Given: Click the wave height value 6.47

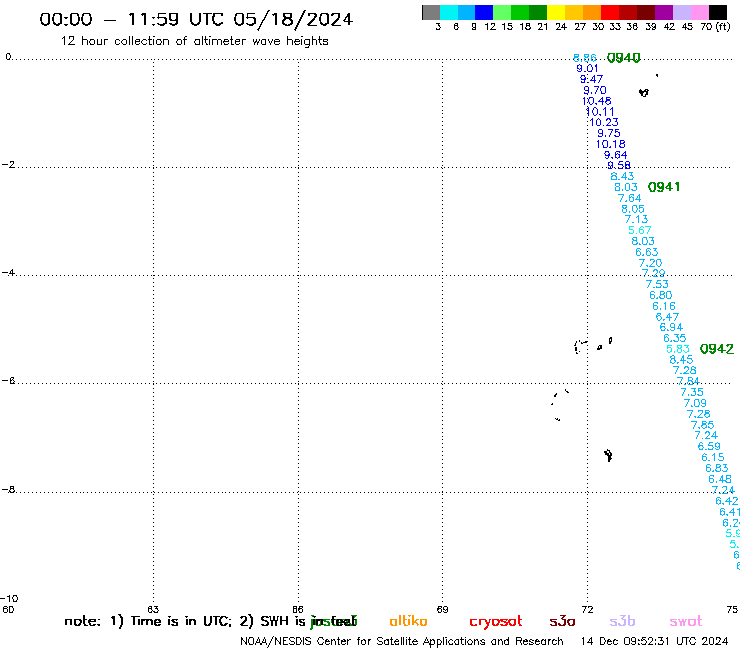Looking at the screenshot, I should coord(667,317).
